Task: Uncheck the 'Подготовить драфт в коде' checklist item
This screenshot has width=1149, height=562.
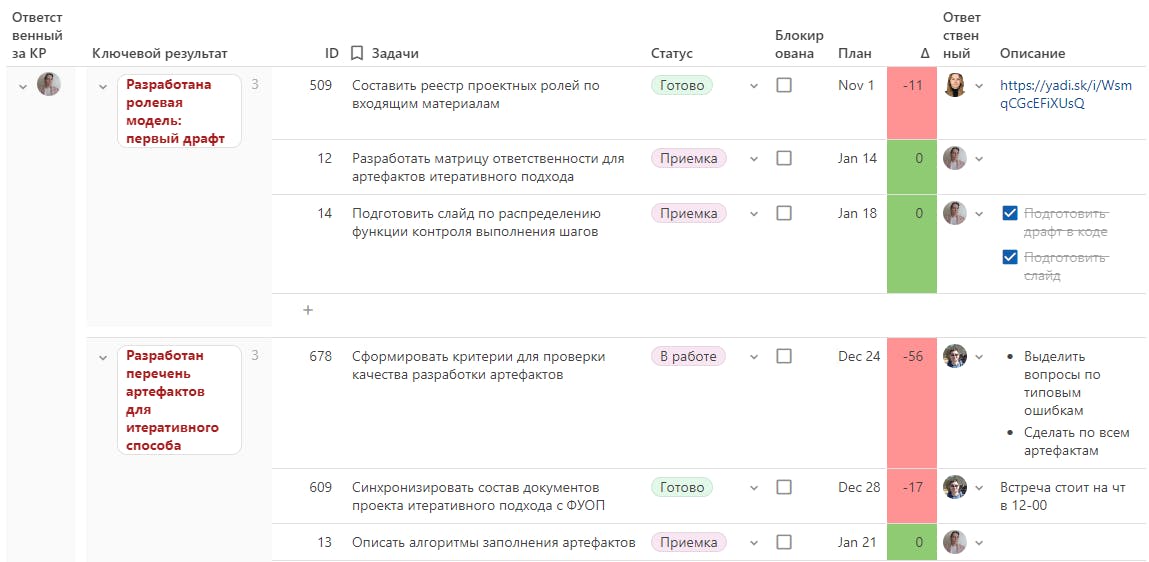Action: (x=1010, y=213)
